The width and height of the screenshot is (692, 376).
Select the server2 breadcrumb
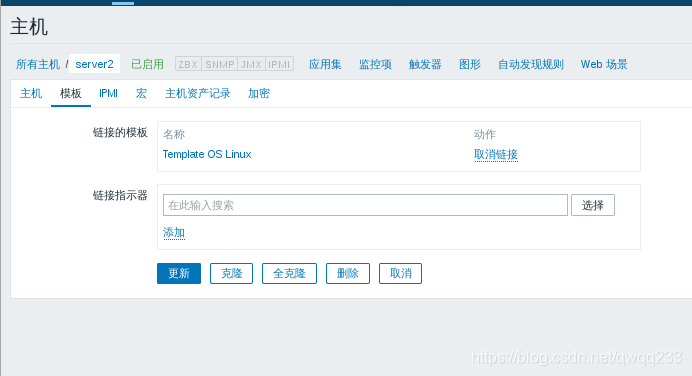pyautogui.click(x=94, y=64)
